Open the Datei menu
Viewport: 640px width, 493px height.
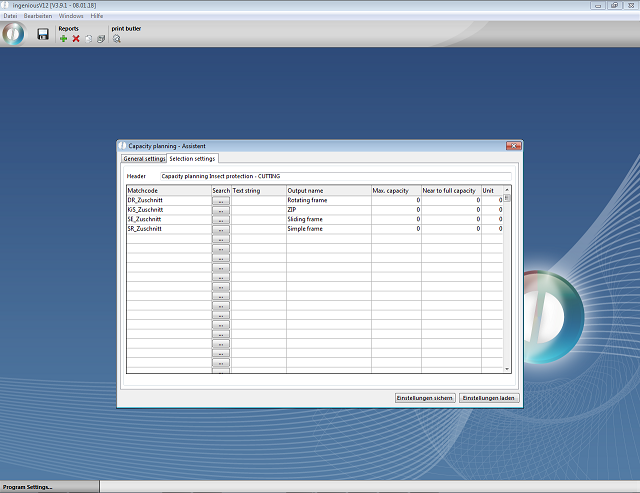click(x=10, y=16)
